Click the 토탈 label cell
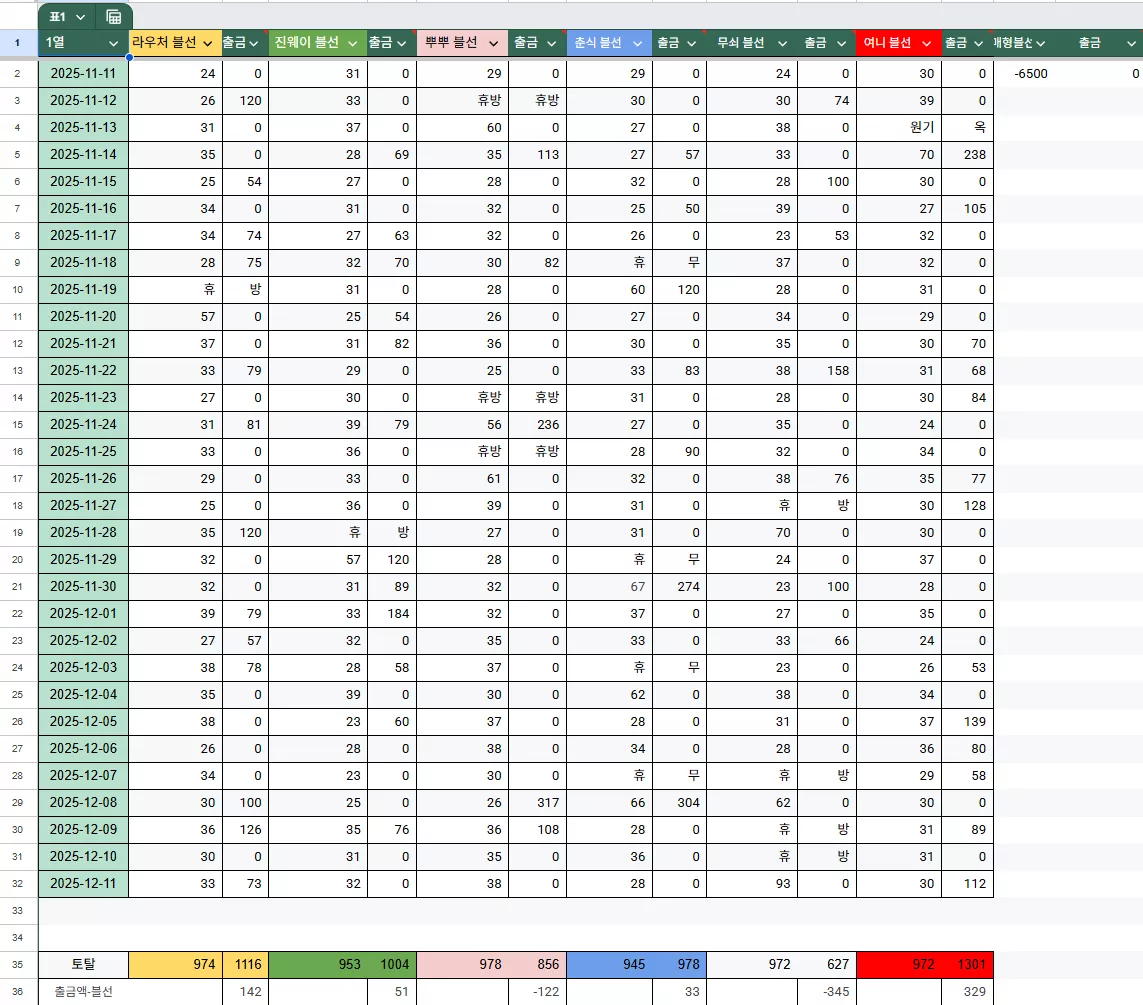The width and height of the screenshot is (1143, 1005). pyautogui.click(x=83, y=964)
